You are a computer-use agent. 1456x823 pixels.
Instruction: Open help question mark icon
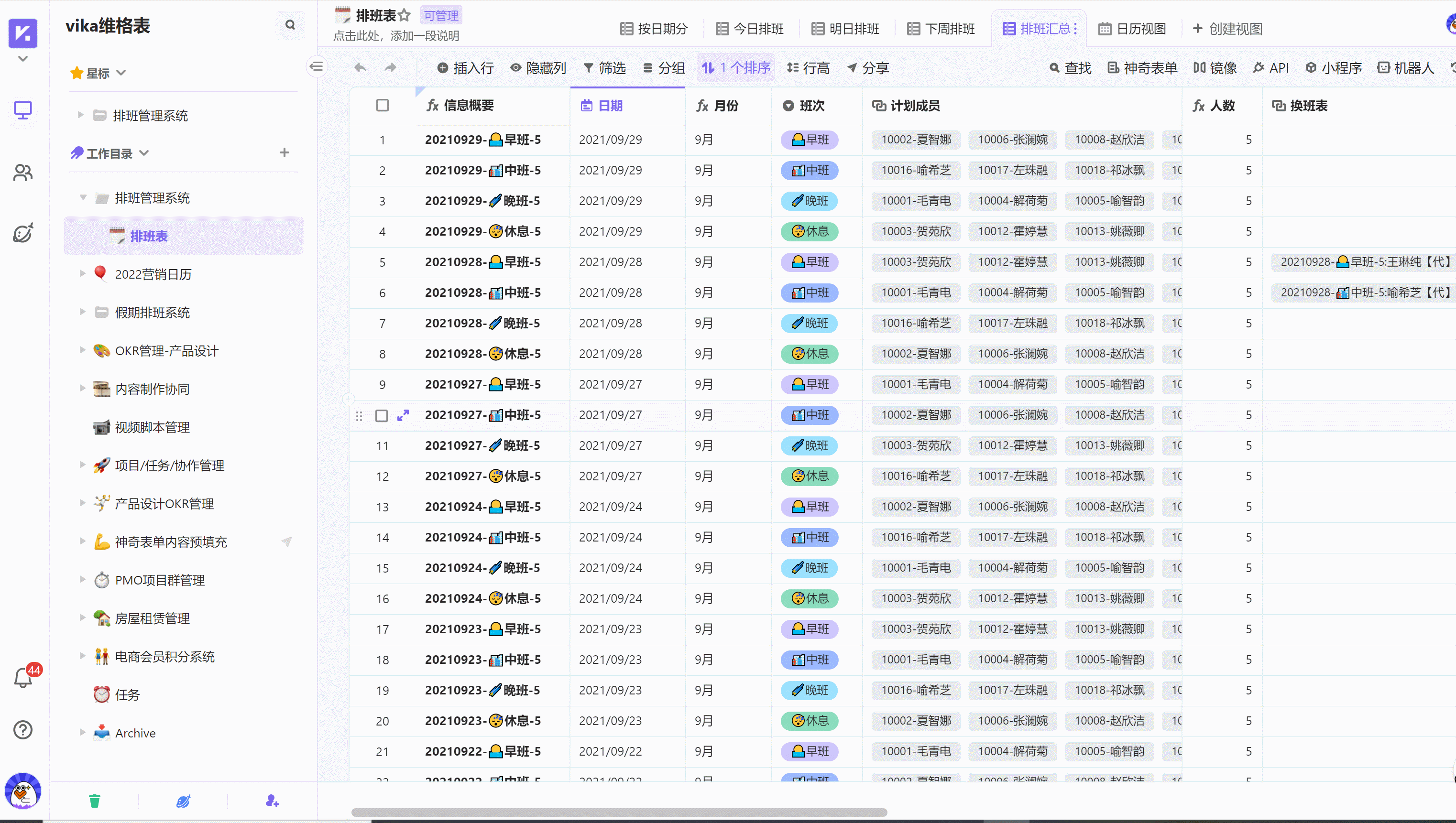click(x=22, y=730)
